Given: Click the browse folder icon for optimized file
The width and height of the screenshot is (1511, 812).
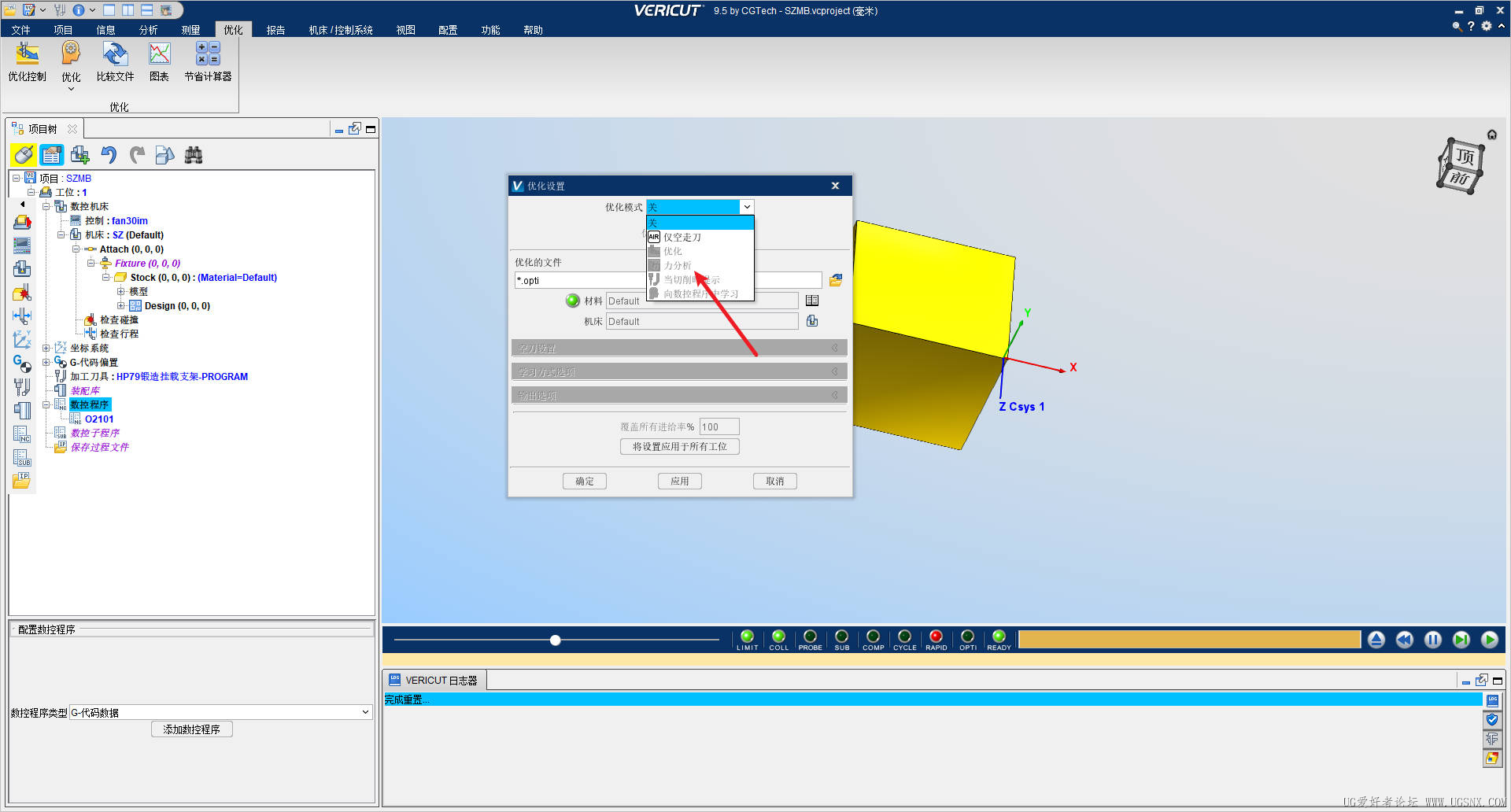Looking at the screenshot, I should tap(836, 280).
